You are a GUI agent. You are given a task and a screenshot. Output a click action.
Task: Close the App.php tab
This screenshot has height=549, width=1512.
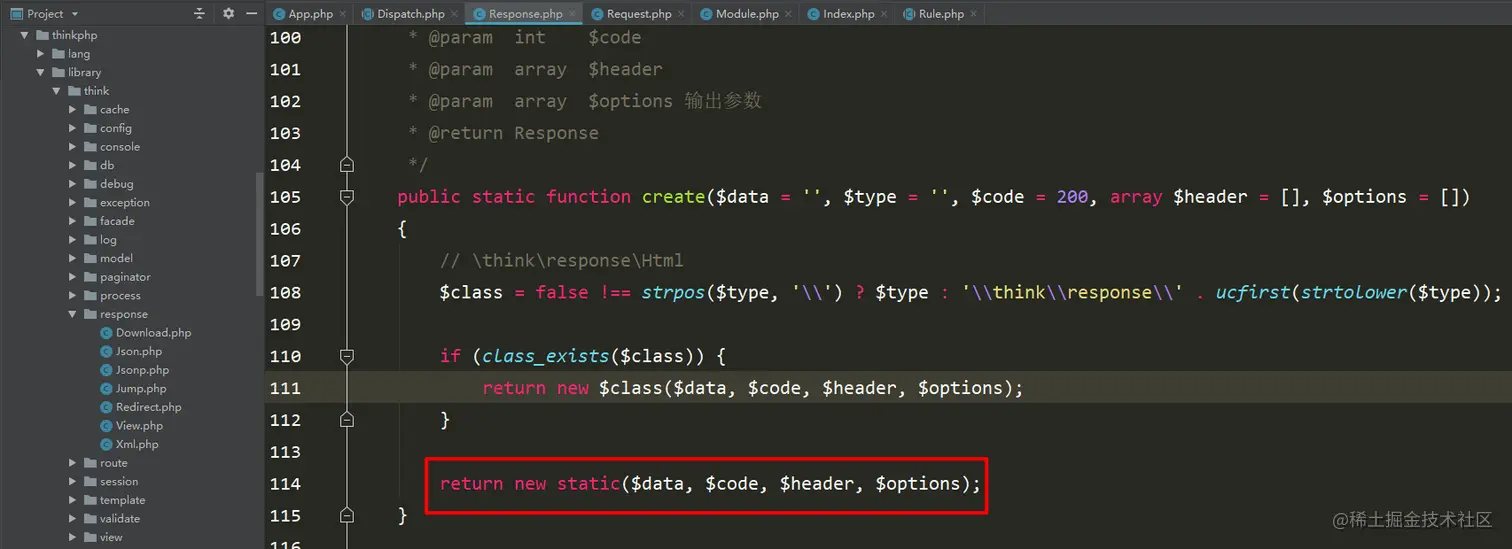(343, 14)
